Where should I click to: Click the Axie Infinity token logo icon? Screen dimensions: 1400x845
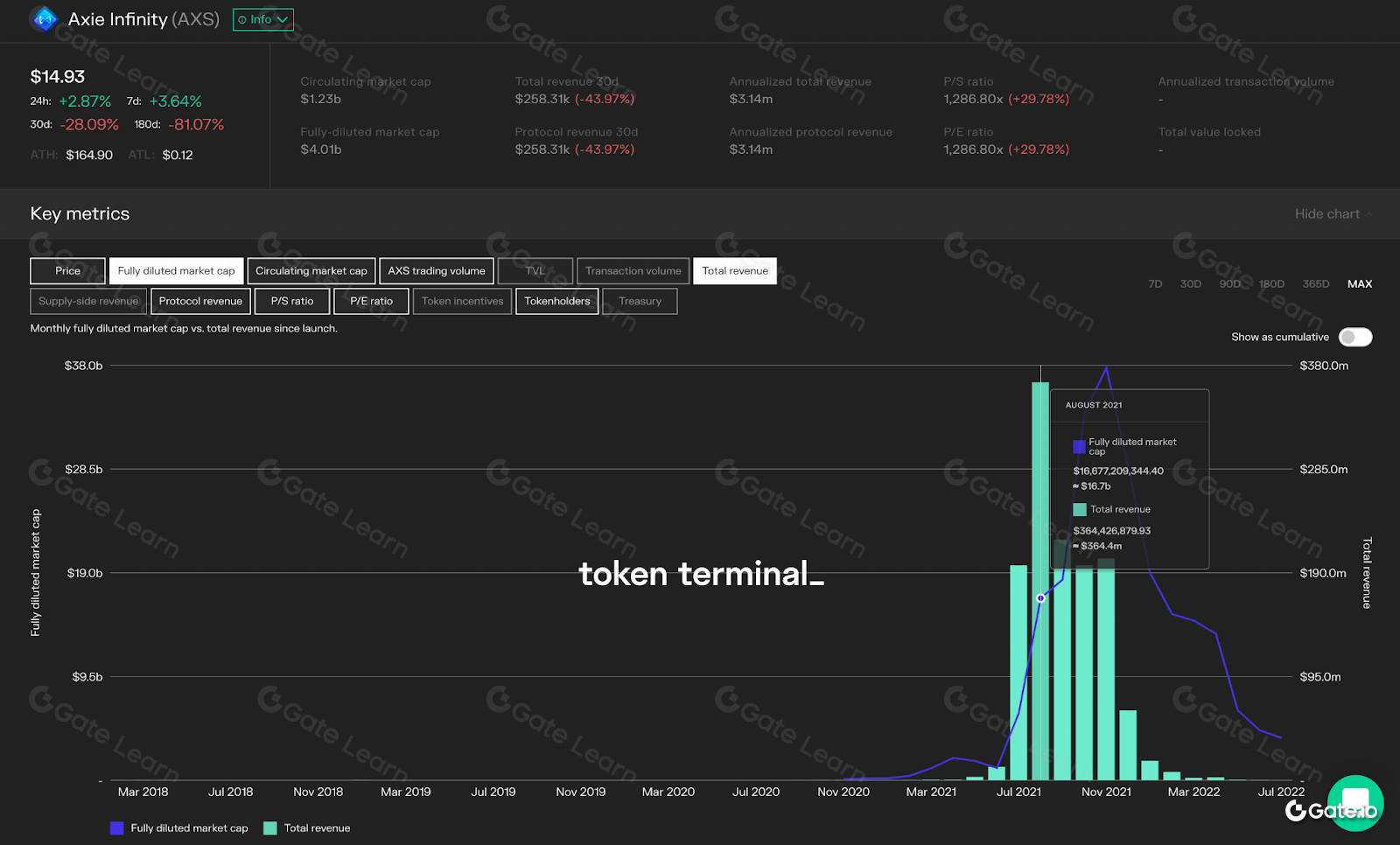pos(44,18)
